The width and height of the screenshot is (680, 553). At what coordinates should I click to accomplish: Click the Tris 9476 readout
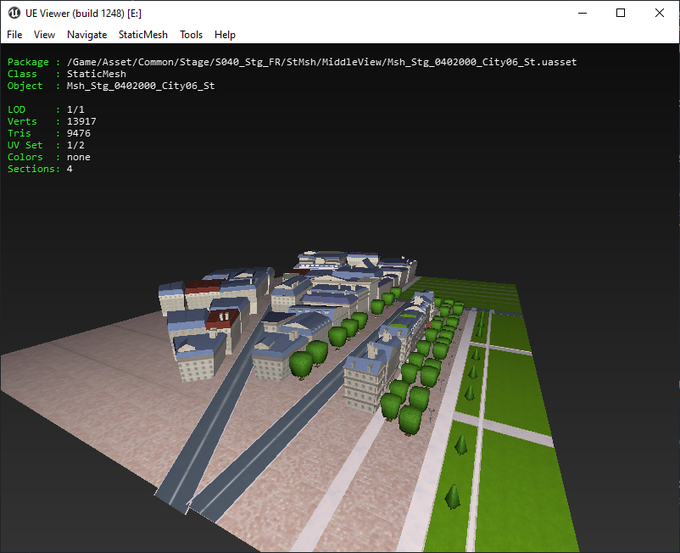[x=79, y=133]
